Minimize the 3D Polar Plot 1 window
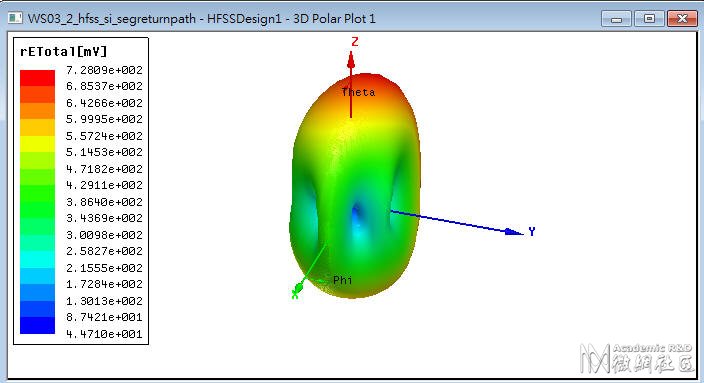 click(616, 19)
